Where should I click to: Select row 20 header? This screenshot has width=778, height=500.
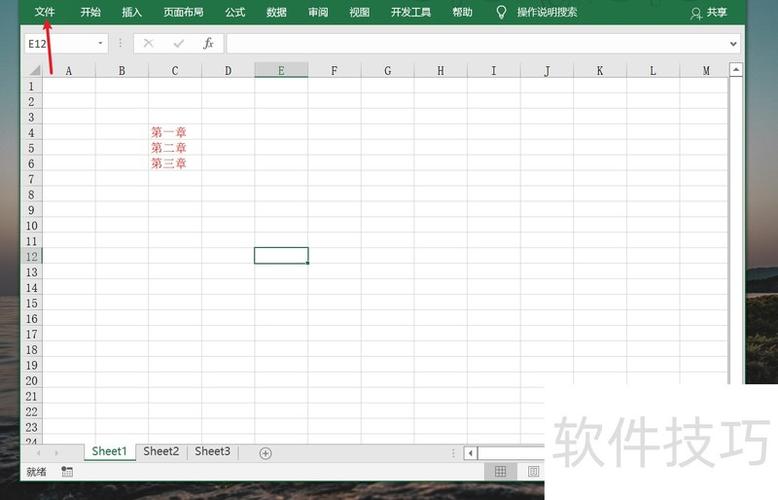click(x=32, y=381)
